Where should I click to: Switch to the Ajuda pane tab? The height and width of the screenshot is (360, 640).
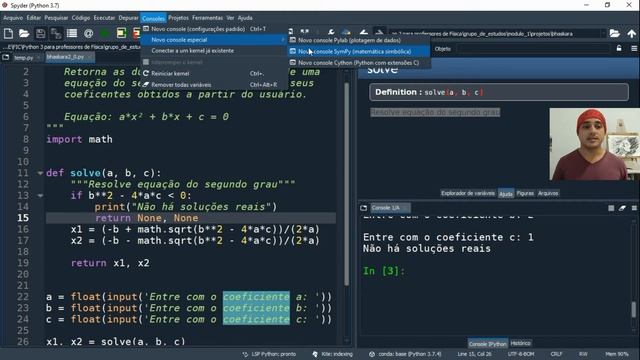pyautogui.click(x=506, y=194)
